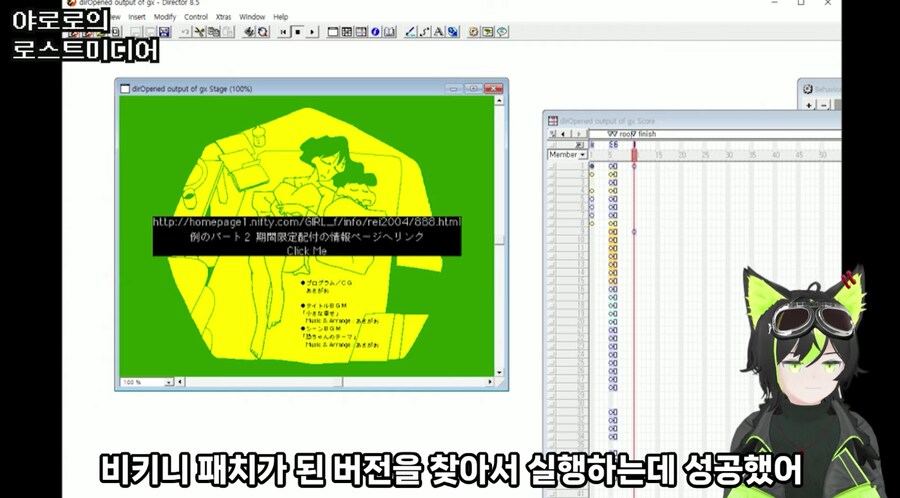Open Find Cast Member tool
Viewport: 900px width, 498px height.
pos(248,32)
